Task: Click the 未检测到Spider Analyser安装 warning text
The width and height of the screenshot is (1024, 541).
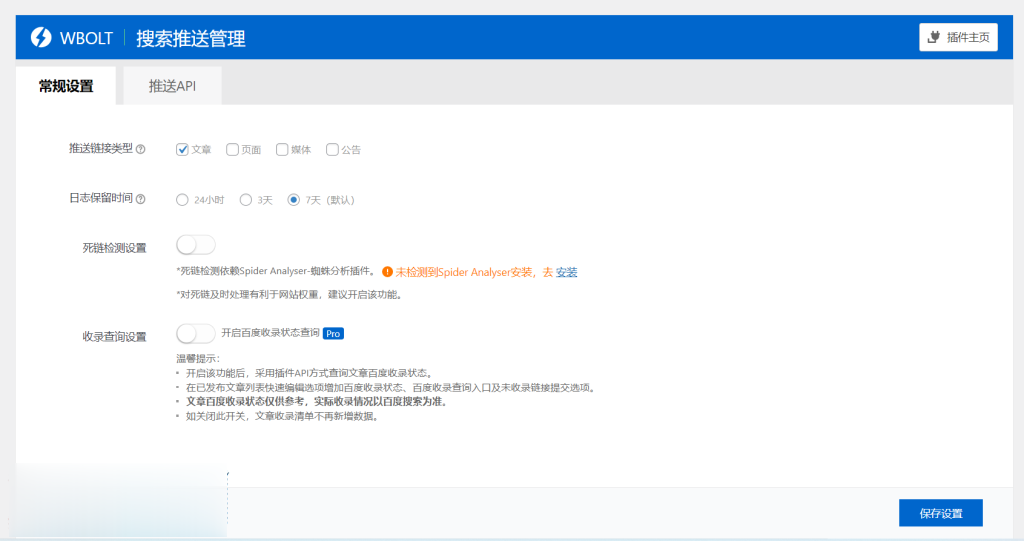Action: [x=464, y=272]
